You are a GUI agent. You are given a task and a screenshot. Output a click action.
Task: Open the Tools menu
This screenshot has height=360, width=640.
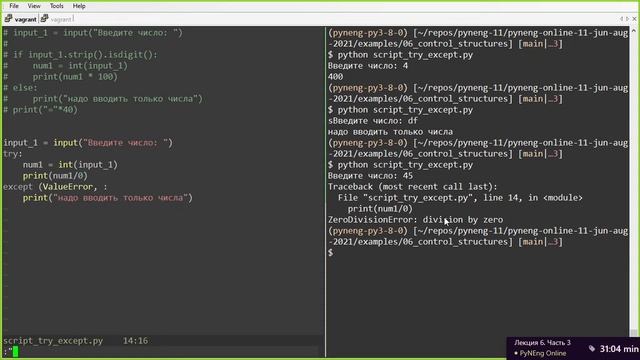pos(56,6)
